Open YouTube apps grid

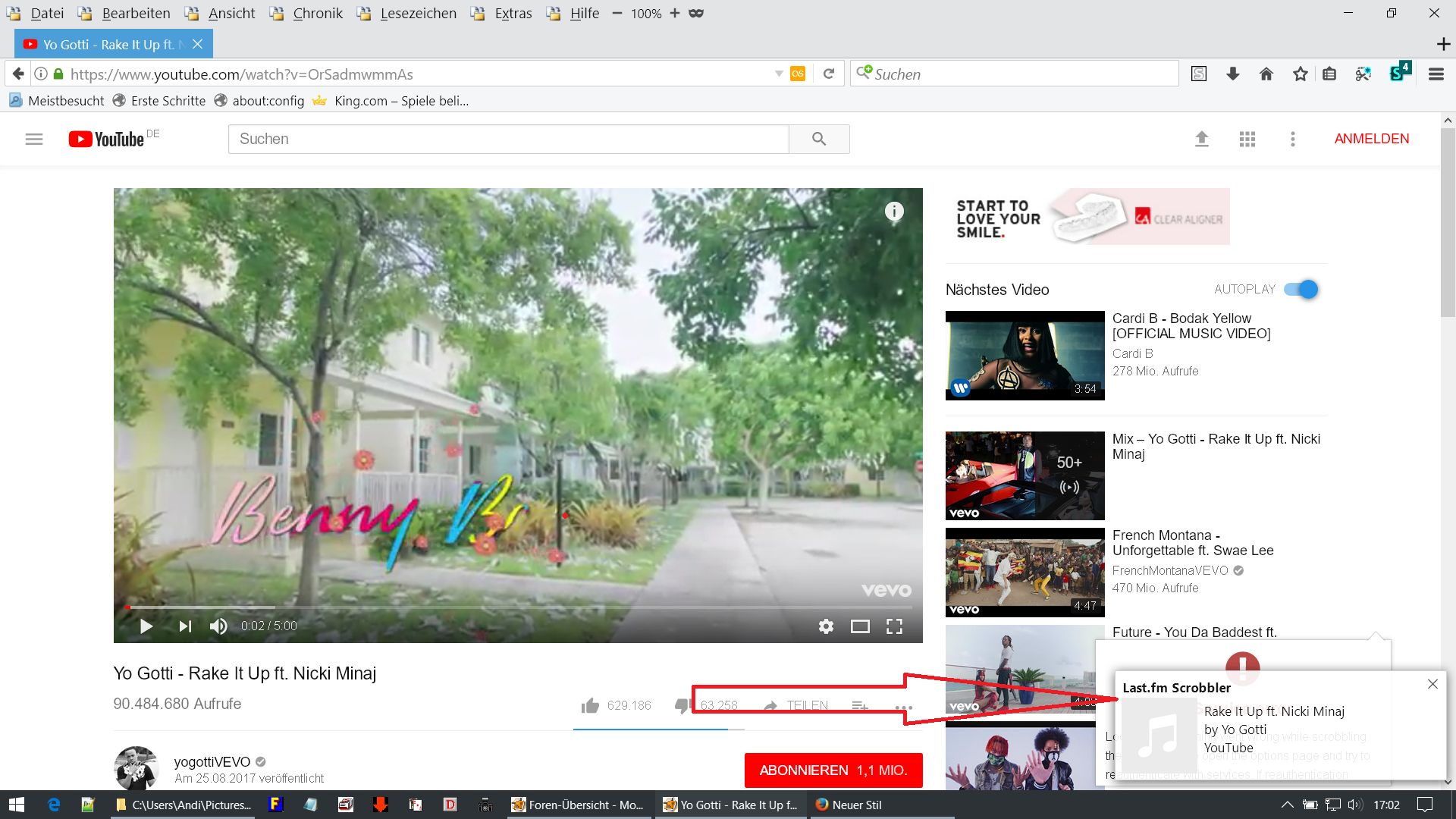click(x=1247, y=140)
